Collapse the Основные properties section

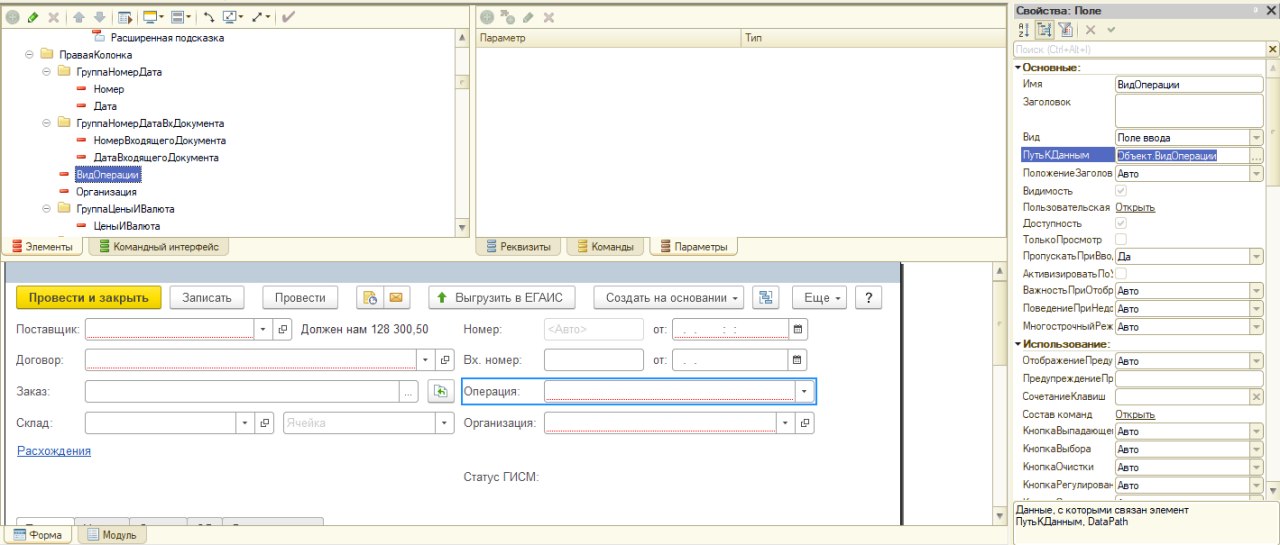coord(1018,67)
